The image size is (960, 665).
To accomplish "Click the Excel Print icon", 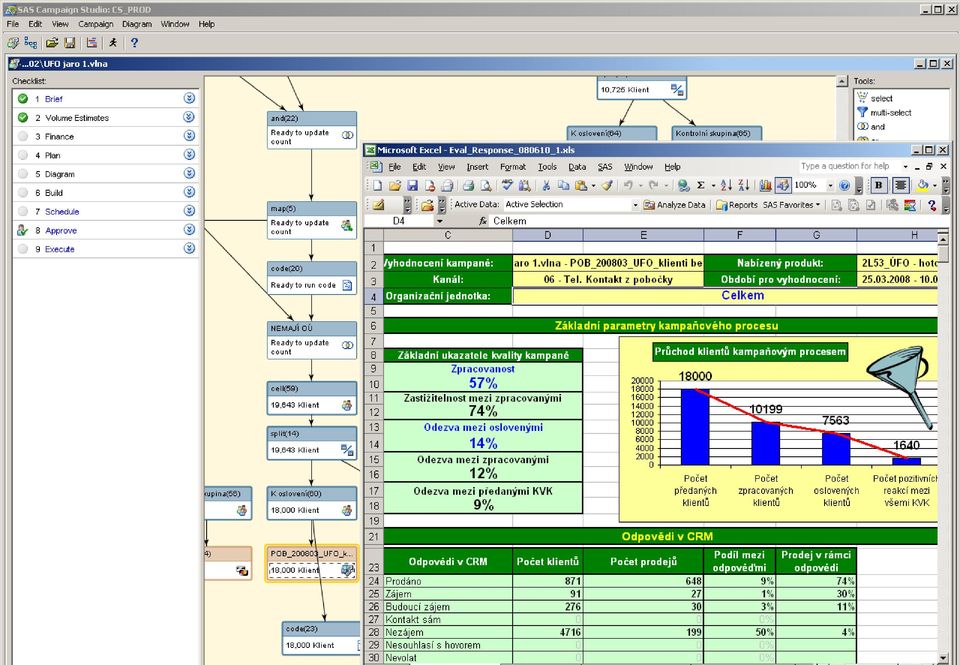I will 468,186.
